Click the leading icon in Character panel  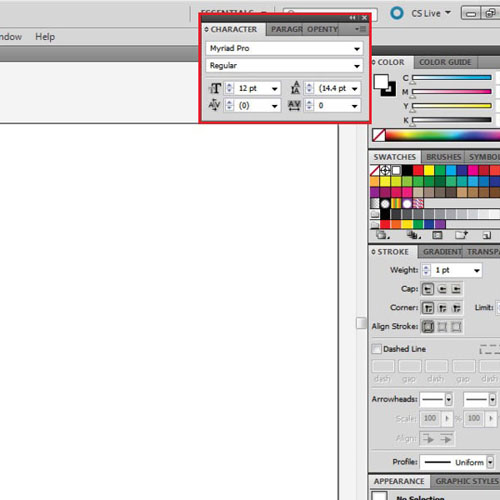(x=295, y=88)
